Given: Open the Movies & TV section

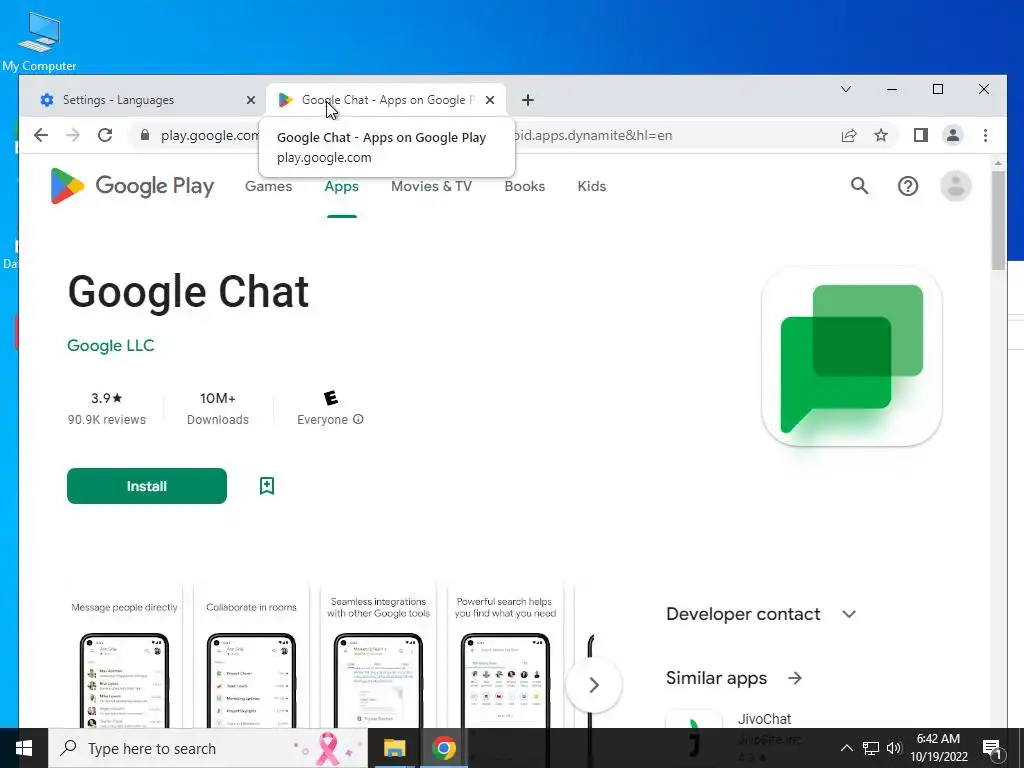Looking at the screenshot, I should 431,186.
